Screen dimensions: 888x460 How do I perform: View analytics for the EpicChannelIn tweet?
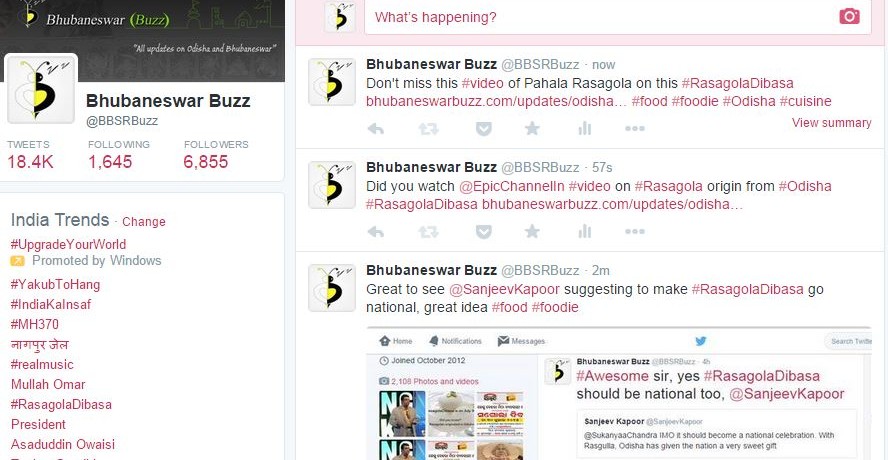584,231
